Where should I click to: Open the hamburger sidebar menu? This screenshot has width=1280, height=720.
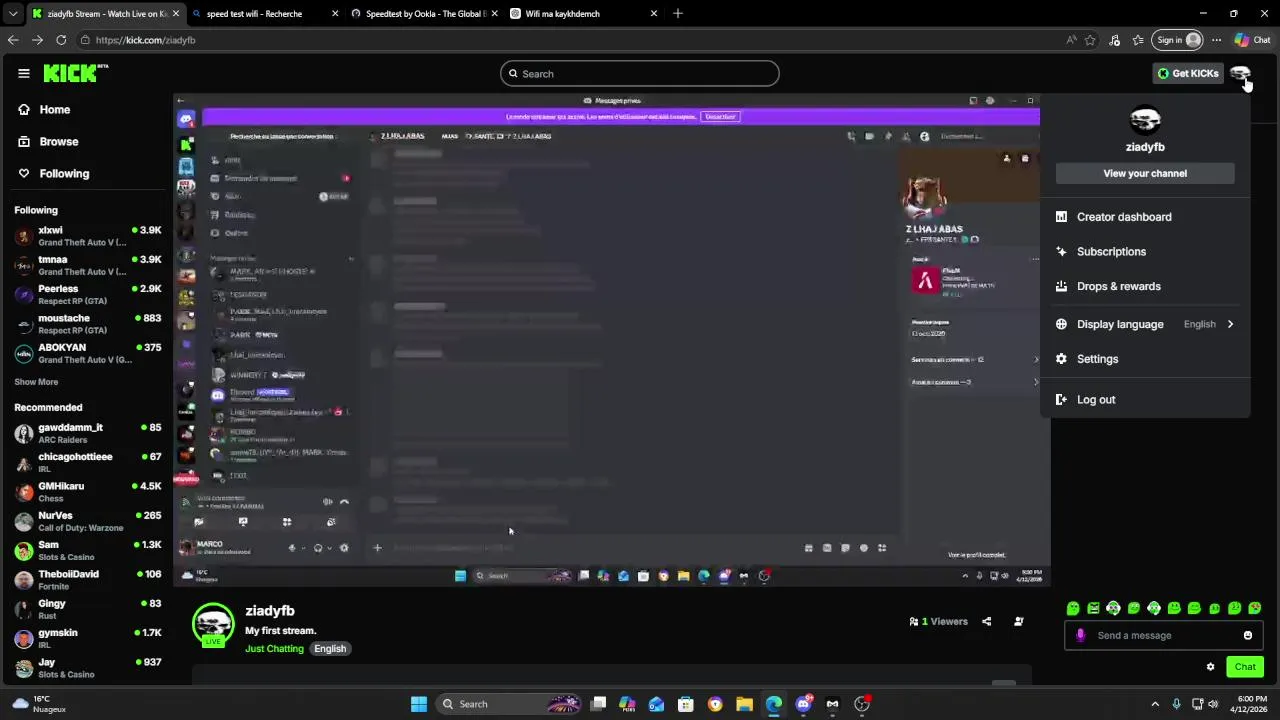tap(24, 73)
